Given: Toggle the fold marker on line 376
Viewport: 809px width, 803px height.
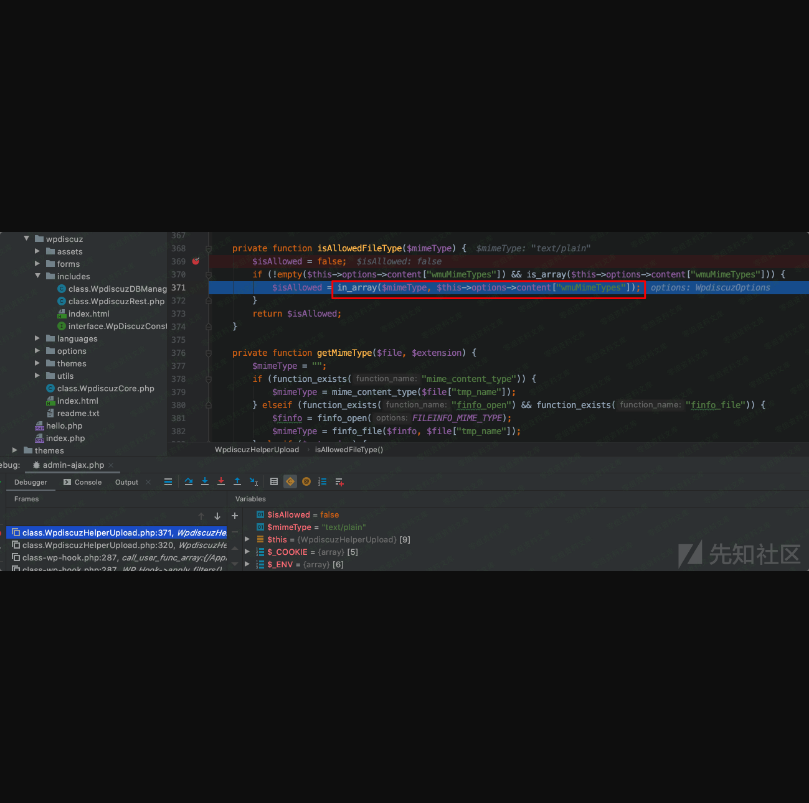Looking at the screenshot, I should click(x=209, y=353).
